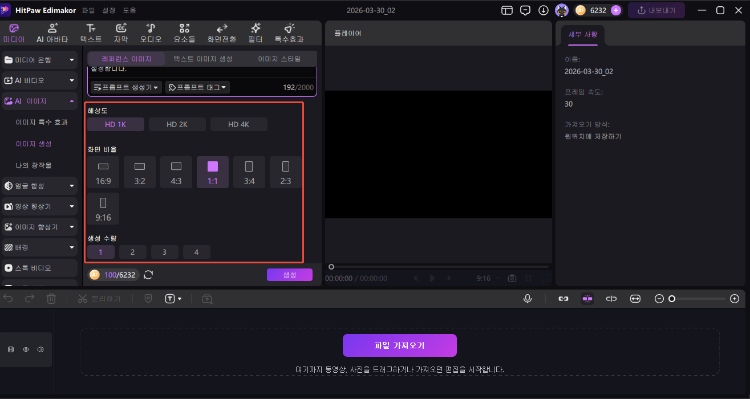The image size is (750, 399).
Task: Open the 프롬프트 생성기 dropdown
Action: [x=126, y=88]
